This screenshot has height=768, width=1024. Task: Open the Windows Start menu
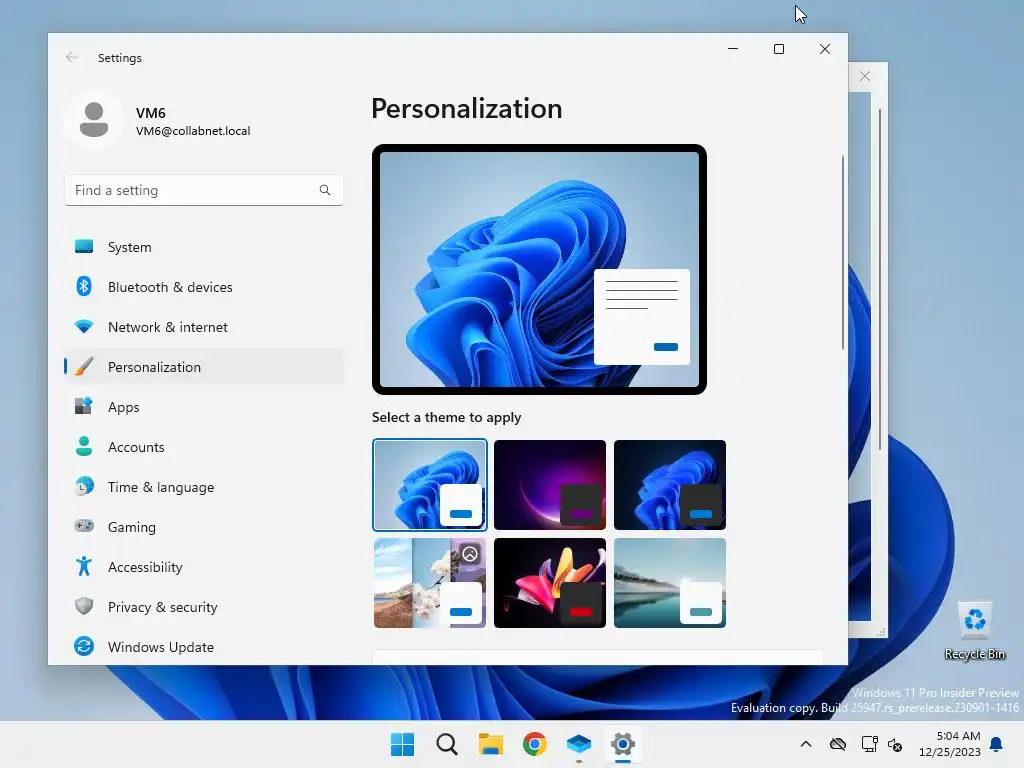pyautogui.click(x=402, y=744)
